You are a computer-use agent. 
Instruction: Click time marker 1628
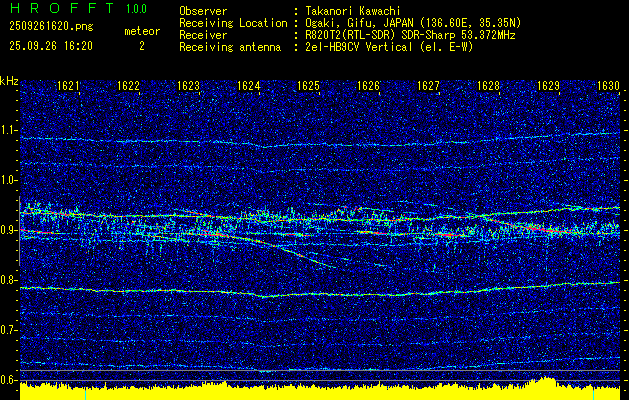tap(488, 85)
